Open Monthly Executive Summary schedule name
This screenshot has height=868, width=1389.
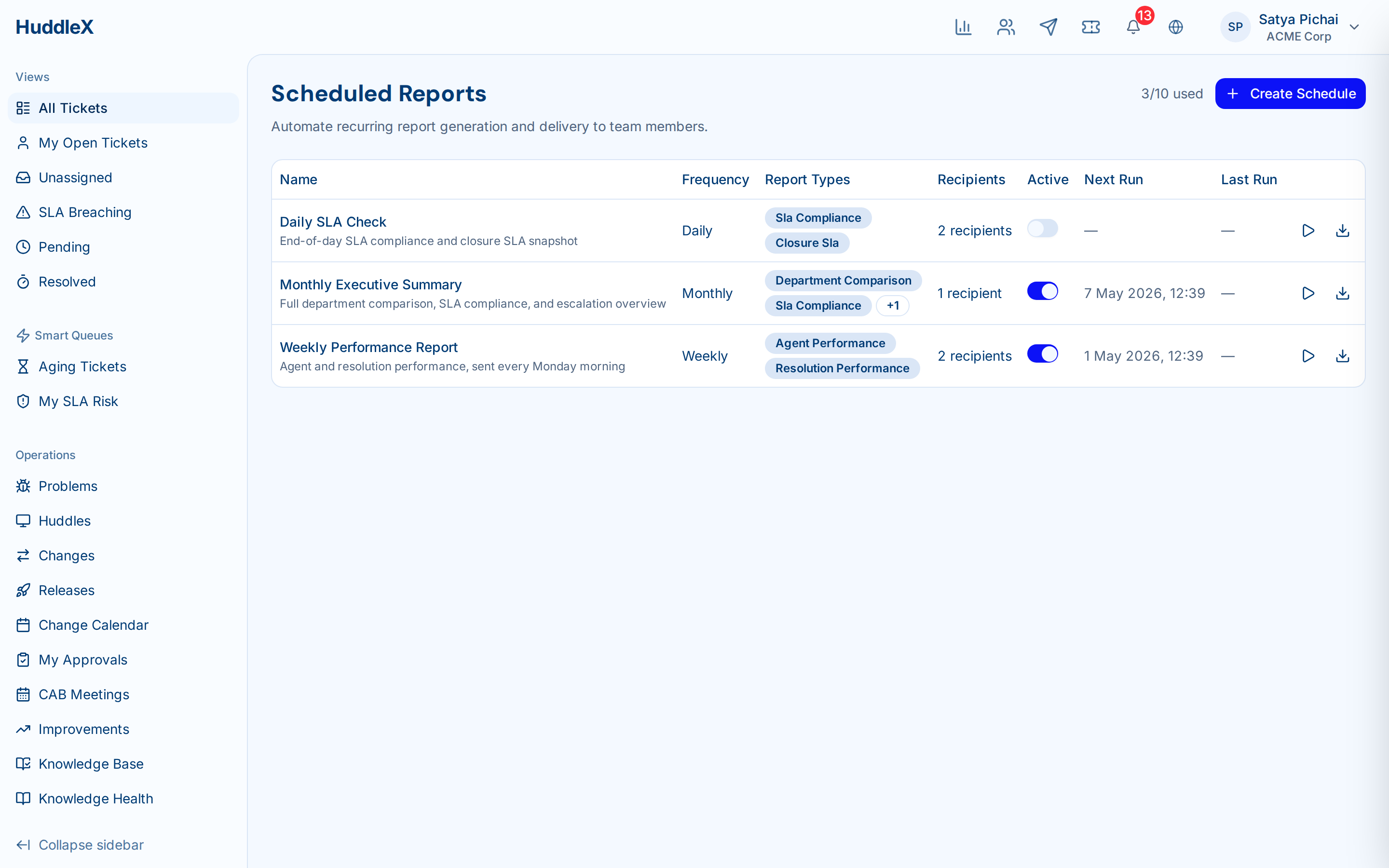tap(371, 285)
